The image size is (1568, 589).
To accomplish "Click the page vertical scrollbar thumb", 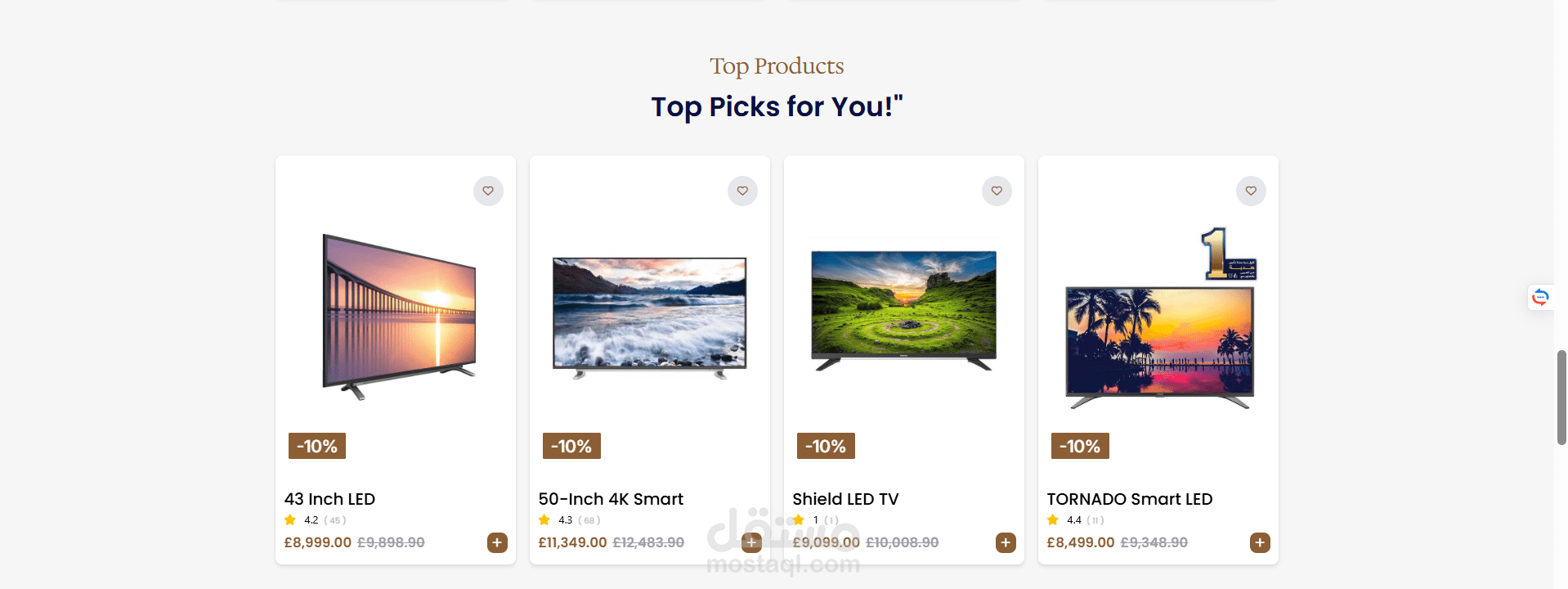I will coord(1561,398).
